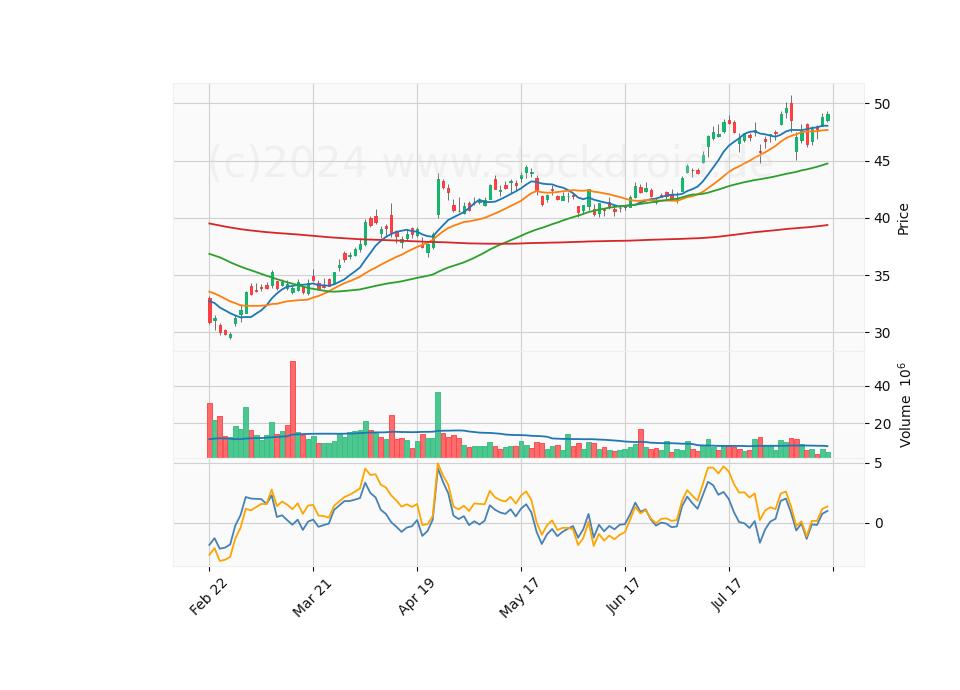Click the volume axis value 40
The width and height of the screenshot is (960, 690).
(882, 386)
